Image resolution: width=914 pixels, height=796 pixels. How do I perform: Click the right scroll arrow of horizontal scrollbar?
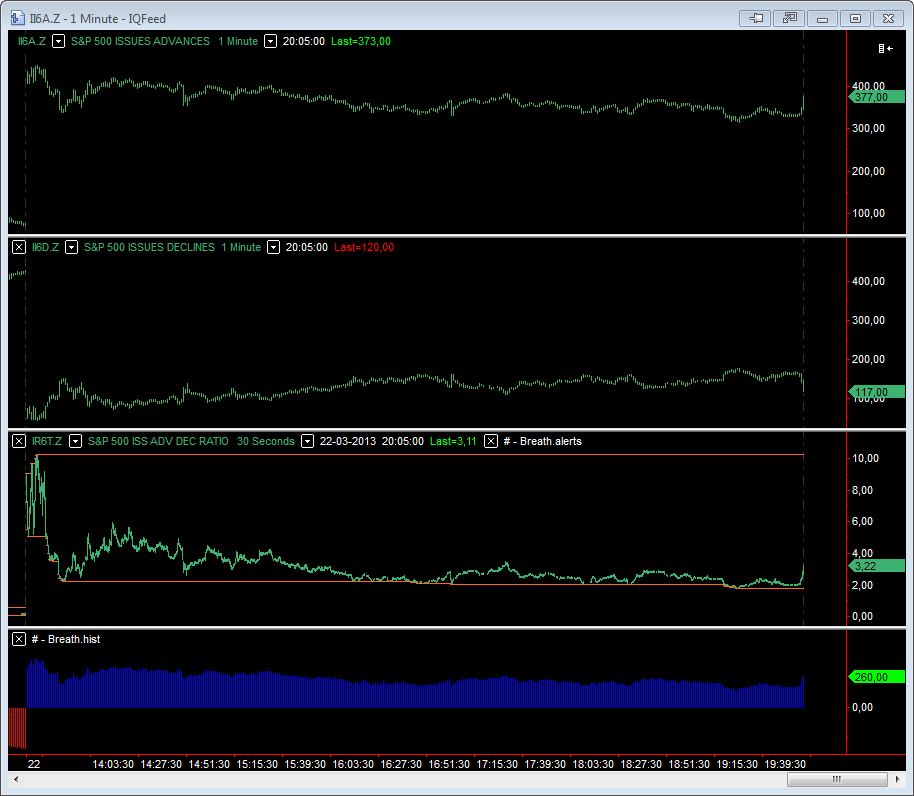898,779
